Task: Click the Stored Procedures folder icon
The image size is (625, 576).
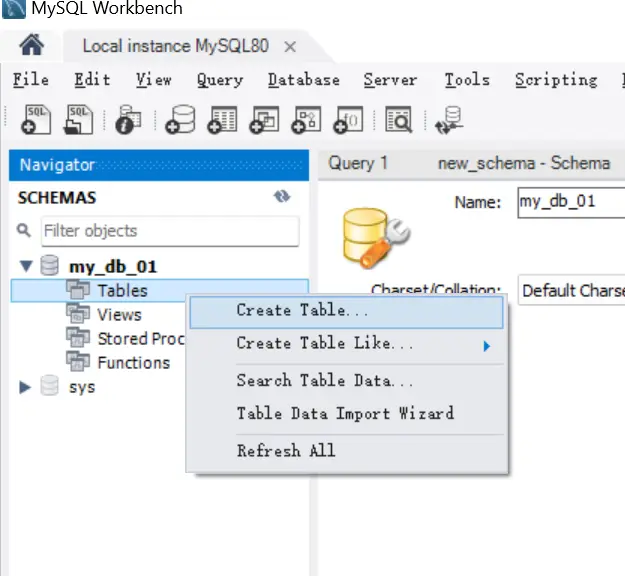Action: [x=78, y=337]
